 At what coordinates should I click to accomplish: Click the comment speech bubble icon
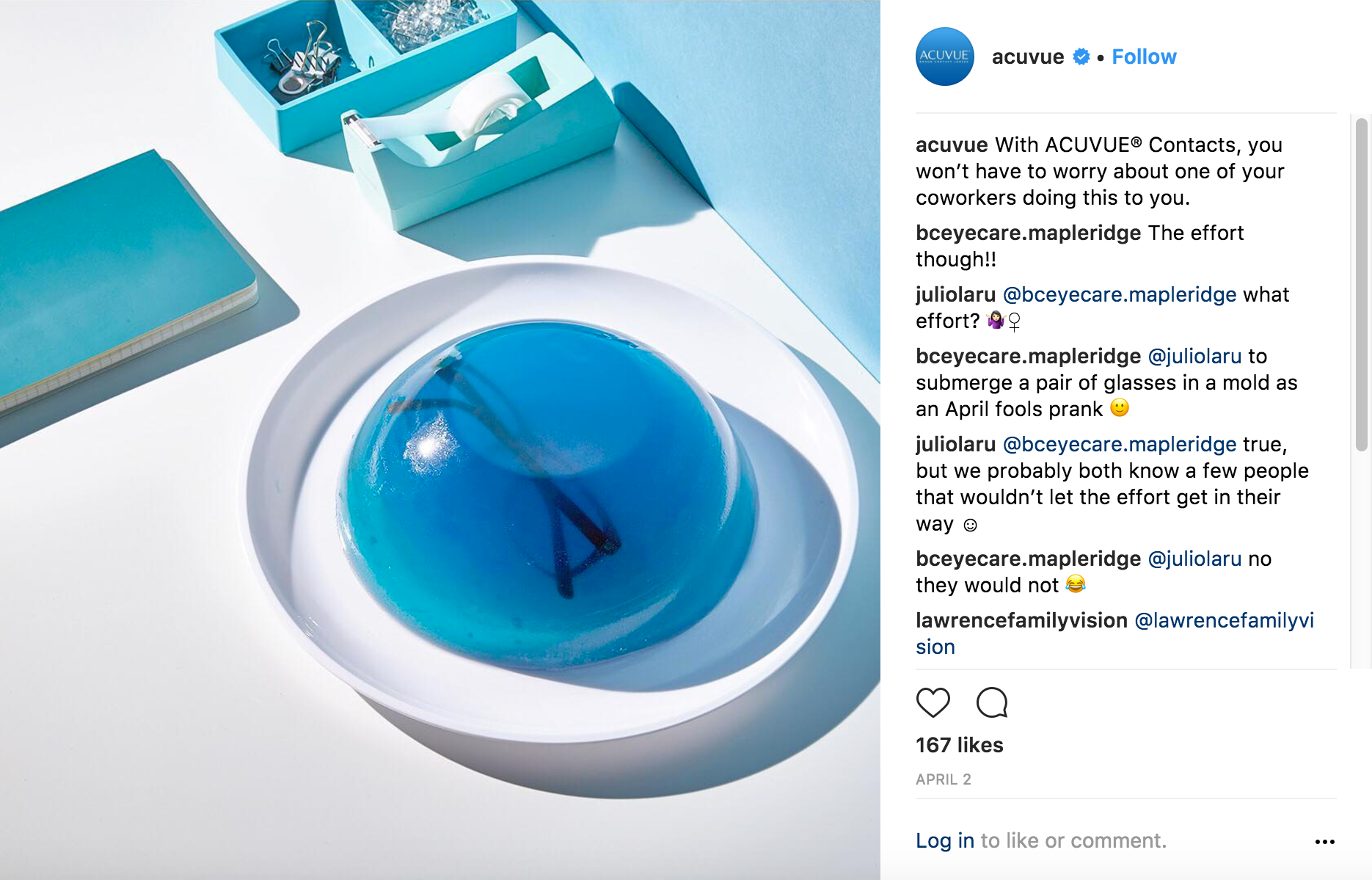tap(992, 702)
